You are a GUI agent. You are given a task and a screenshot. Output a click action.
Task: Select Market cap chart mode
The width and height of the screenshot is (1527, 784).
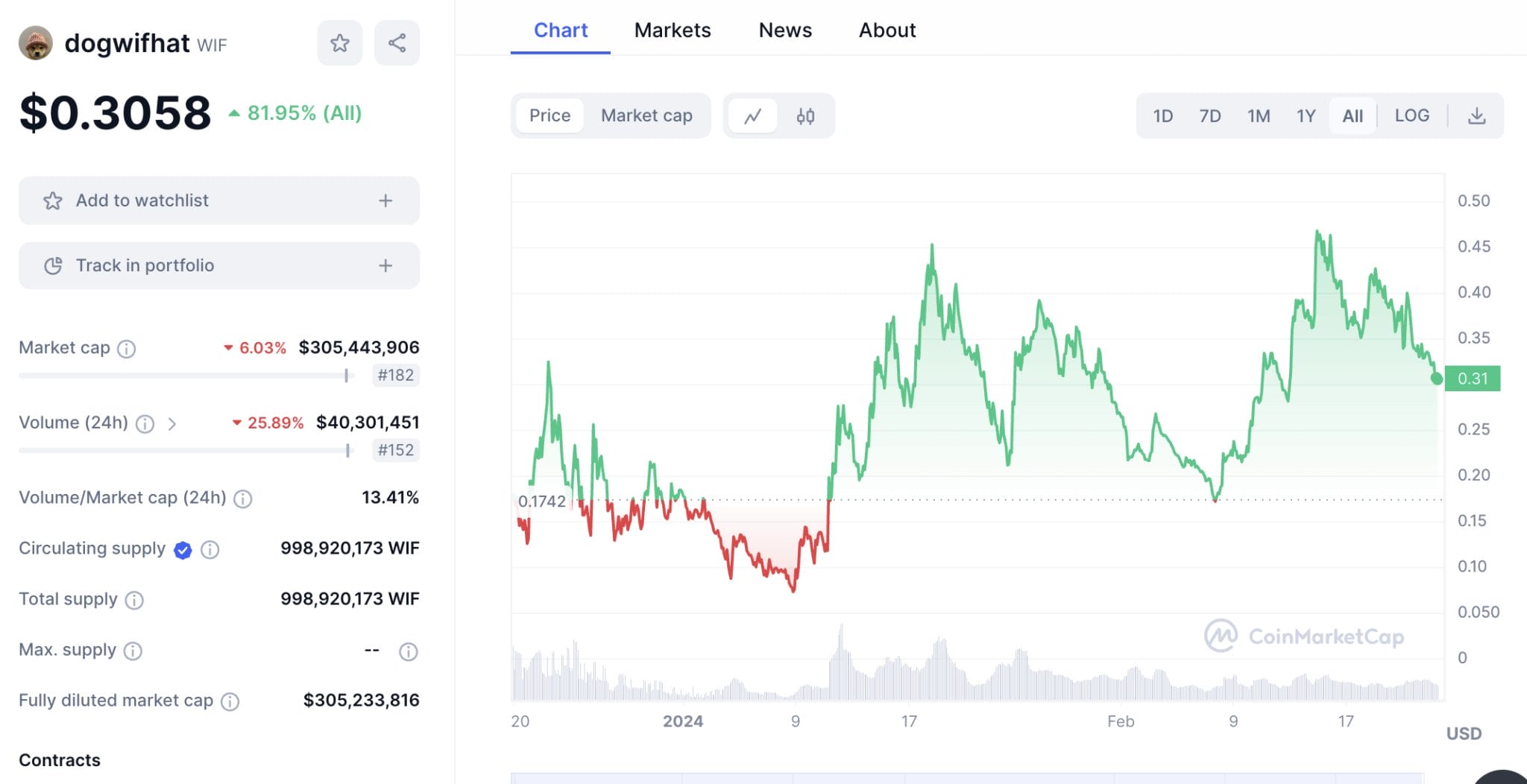(646, 116)
